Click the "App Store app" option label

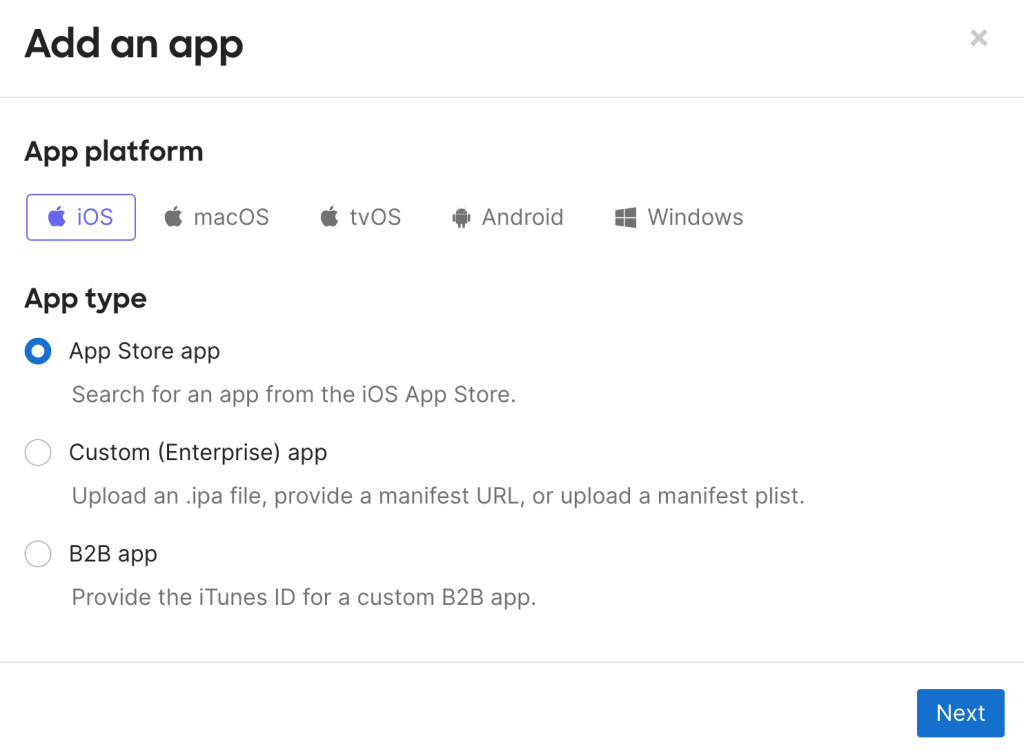pyautogui.click(x=144, y=351)
